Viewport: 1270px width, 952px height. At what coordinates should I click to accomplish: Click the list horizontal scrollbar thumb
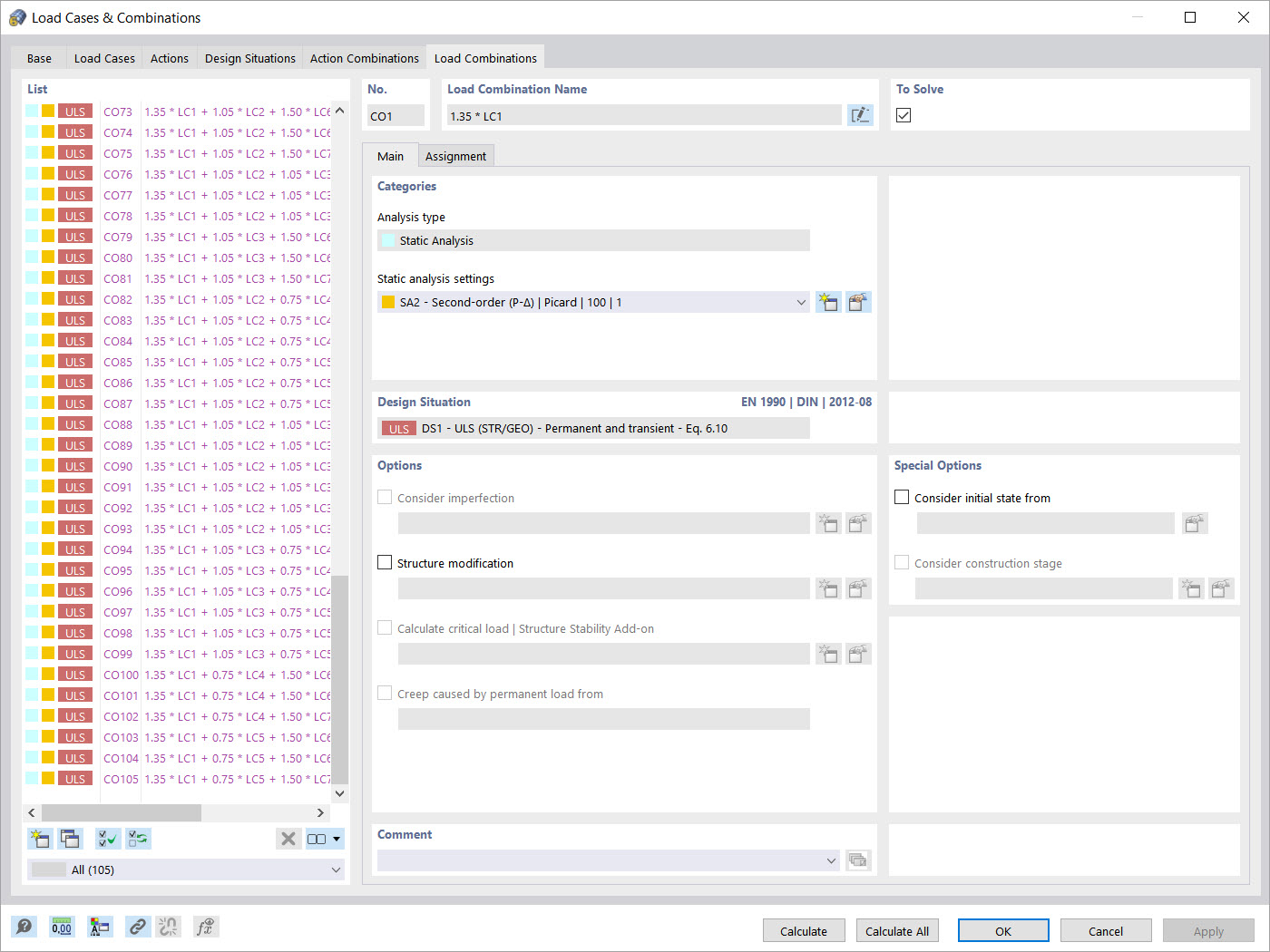(x=121, y=812)
